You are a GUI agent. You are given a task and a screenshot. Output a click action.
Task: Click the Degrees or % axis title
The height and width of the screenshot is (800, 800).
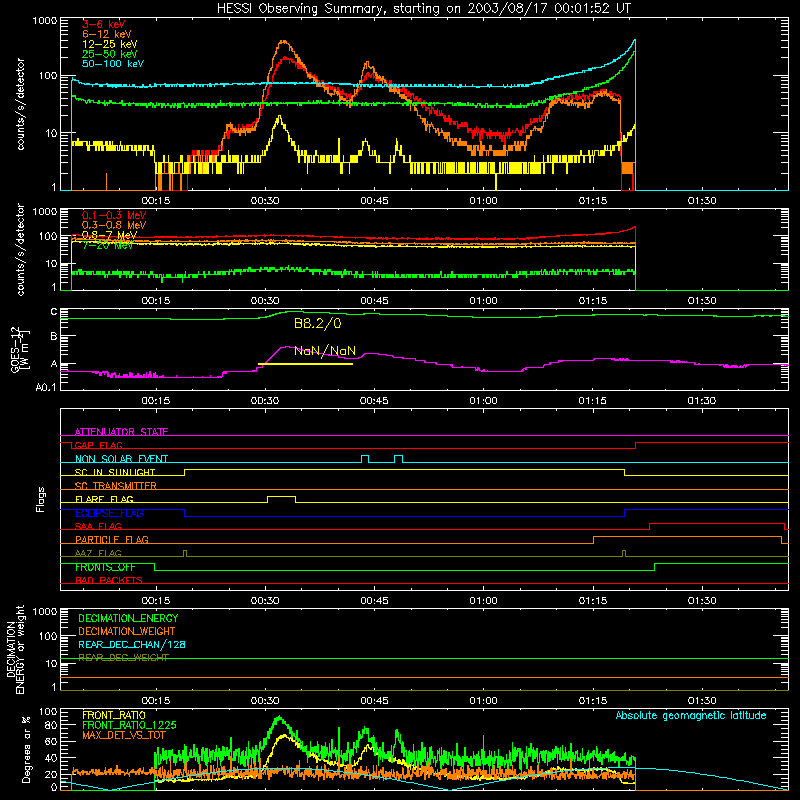pyautogui.click(x=26, y=749)
